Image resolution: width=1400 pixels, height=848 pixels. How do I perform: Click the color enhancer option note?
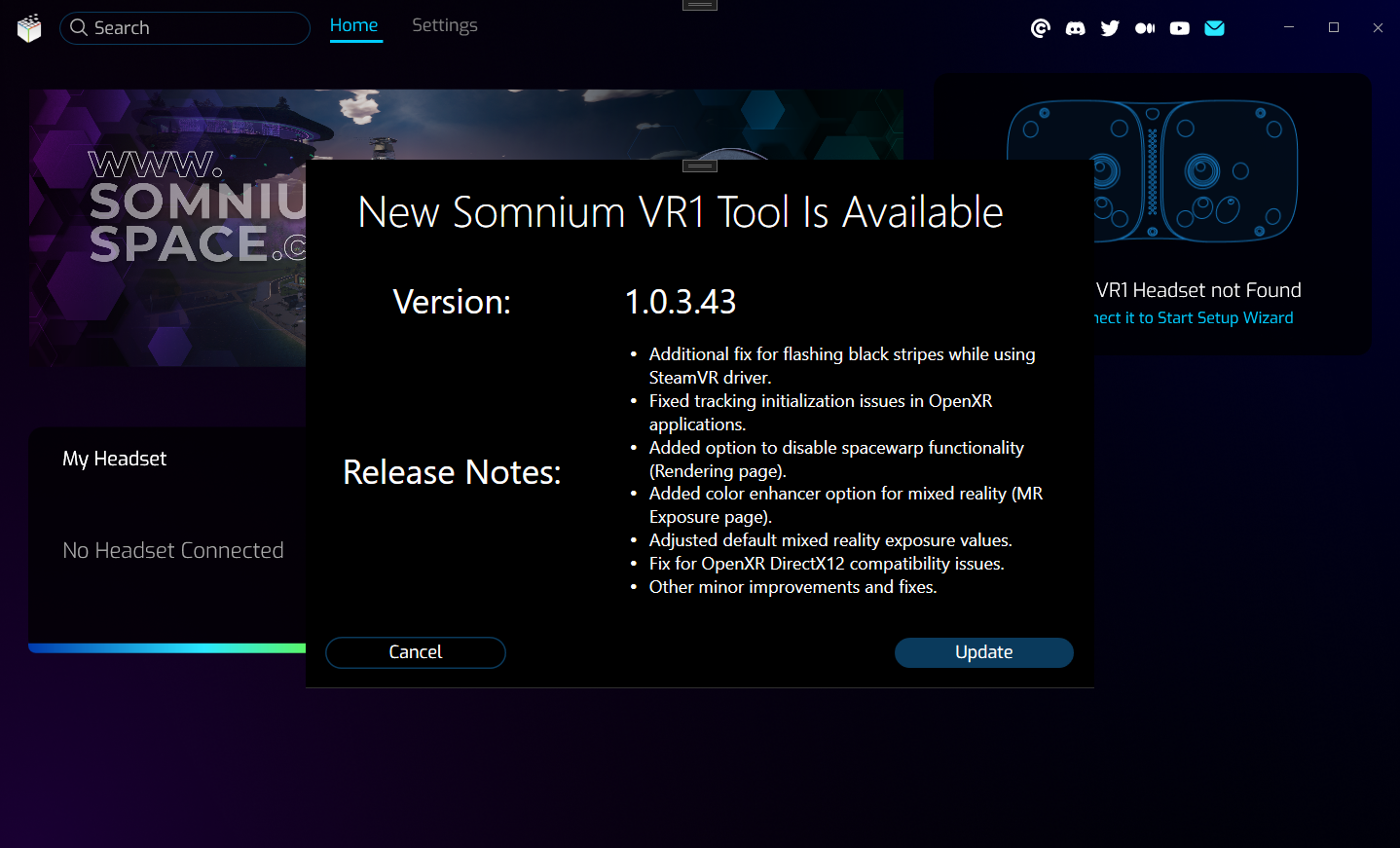pyautogui.click(x=846, y=505)
